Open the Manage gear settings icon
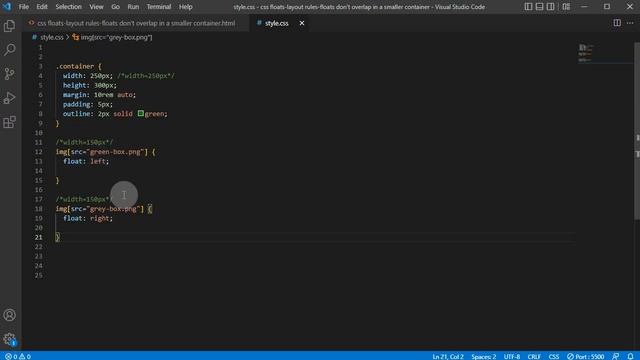640x360 pixels. coord(9,339)
